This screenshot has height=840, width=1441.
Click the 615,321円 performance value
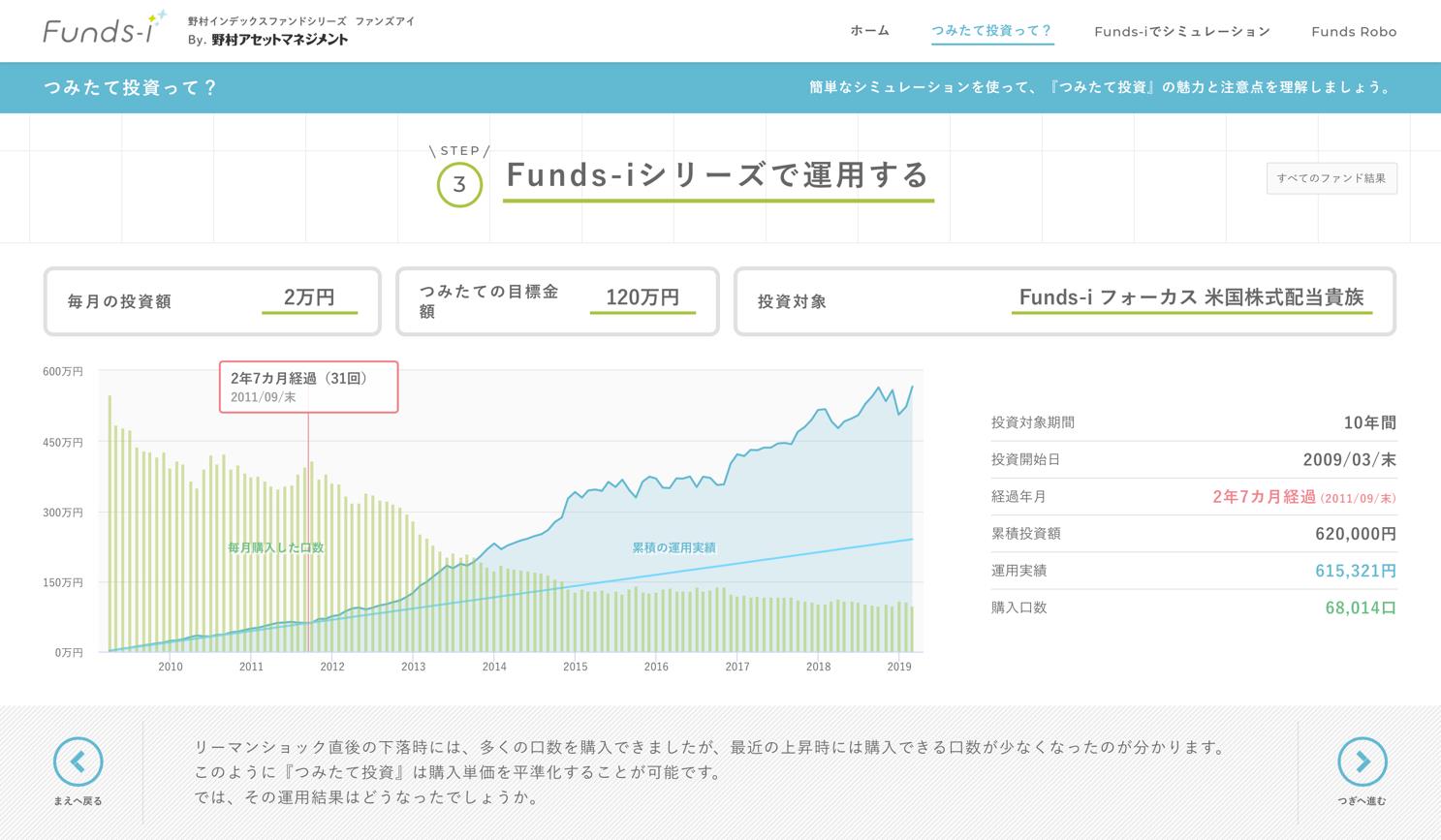tap(1356, 571)
